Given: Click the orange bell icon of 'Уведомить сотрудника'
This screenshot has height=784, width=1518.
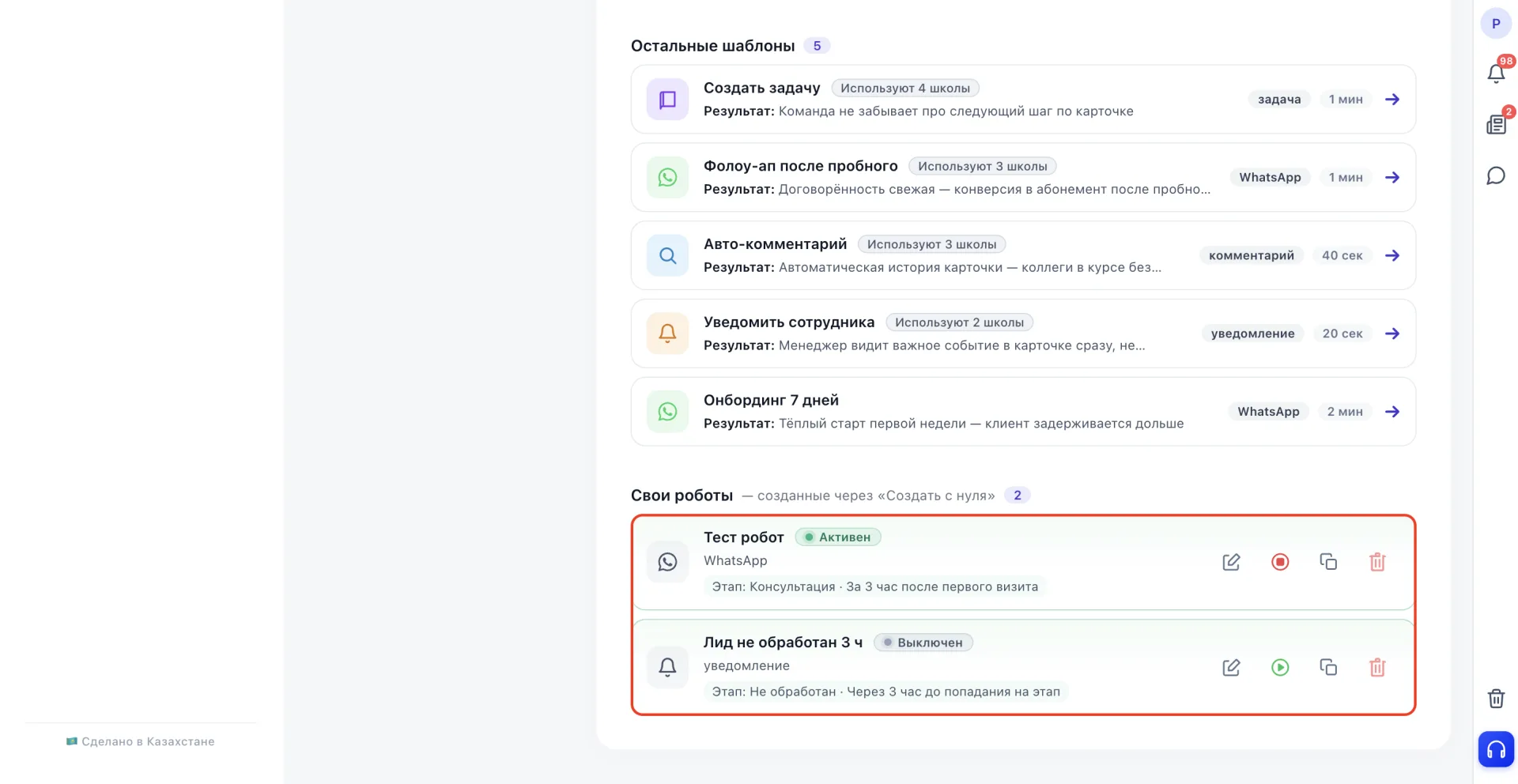Looking at the screenshot, I should (x=667, y=334).
